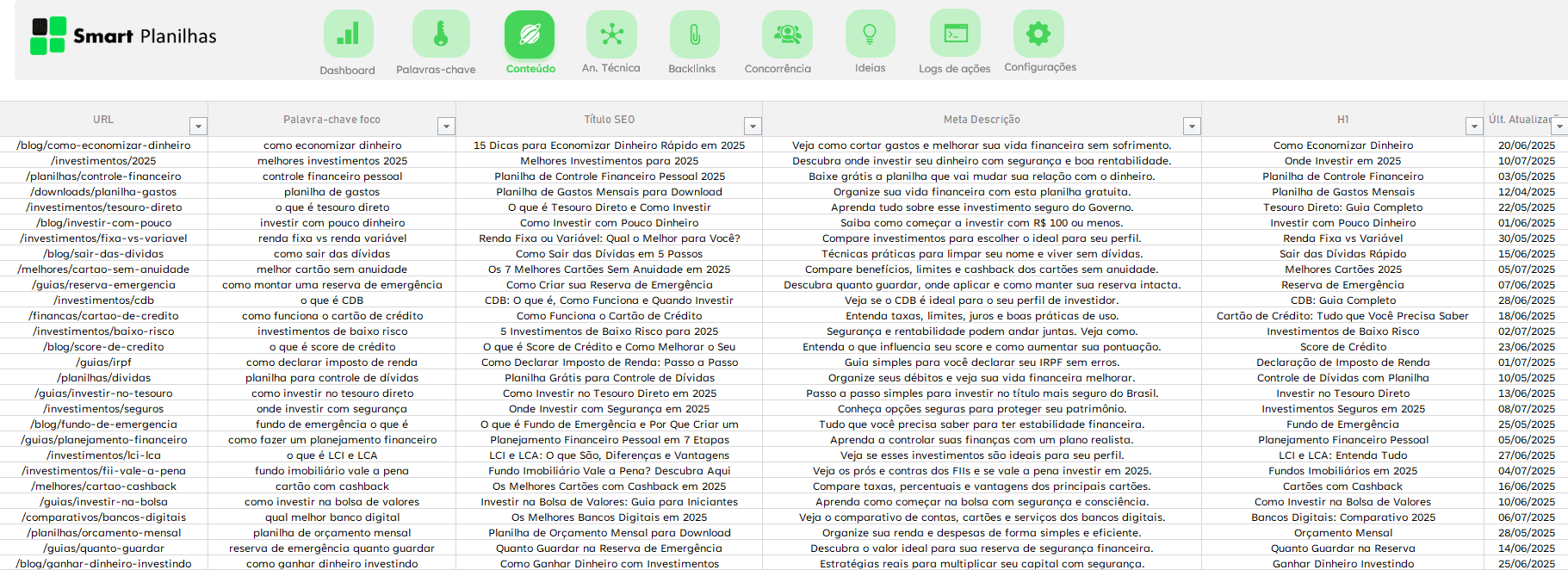Click the Ideias lightbulb icon
The width and height of the screenshot is (1568, 570).
click(x=870, y=34)
